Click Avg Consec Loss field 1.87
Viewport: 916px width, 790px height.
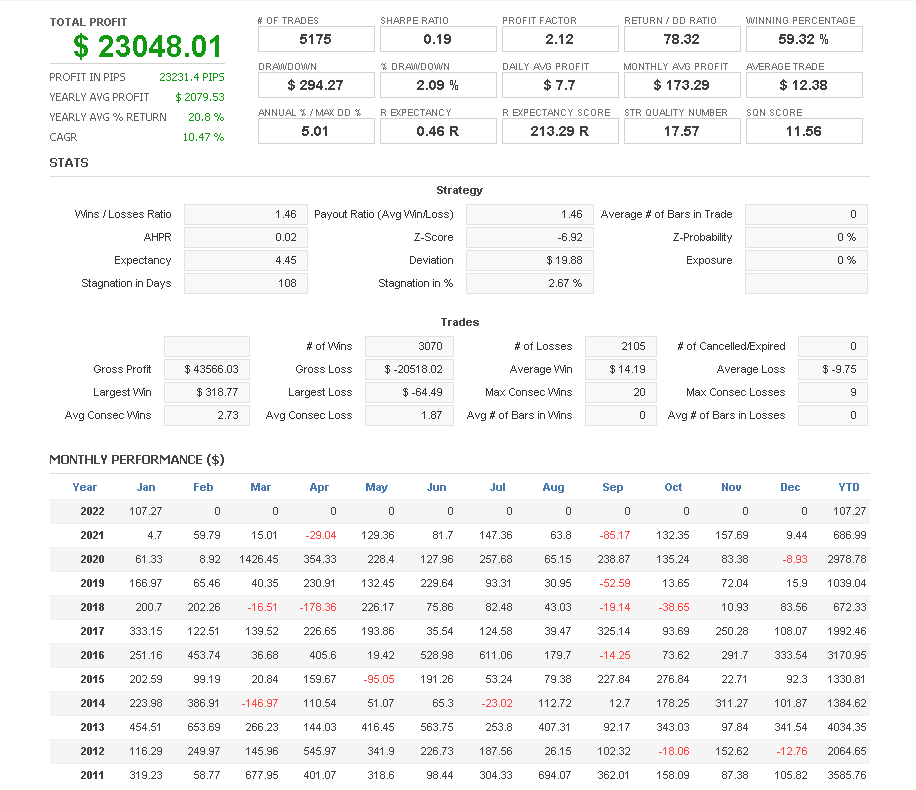pyautogui.click(x=410, y=415)
